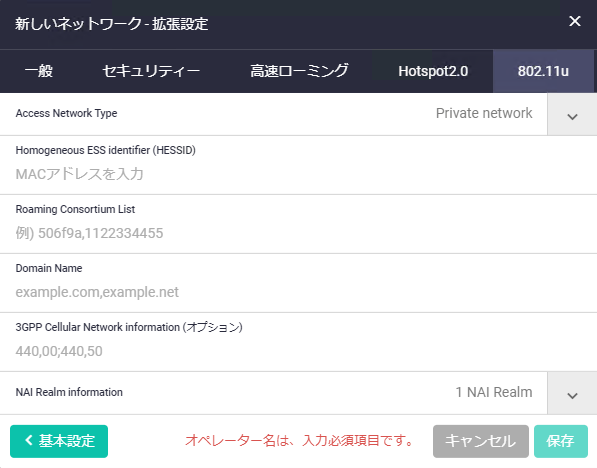The image size is (597, 468).
Task: Open the Access Network Type dropdown chevron
Action: click(x=572, y=114)
